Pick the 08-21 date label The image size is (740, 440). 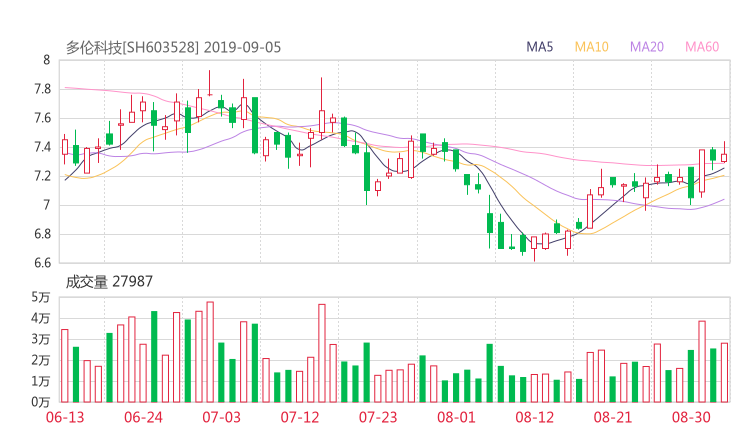coord(612,416)
